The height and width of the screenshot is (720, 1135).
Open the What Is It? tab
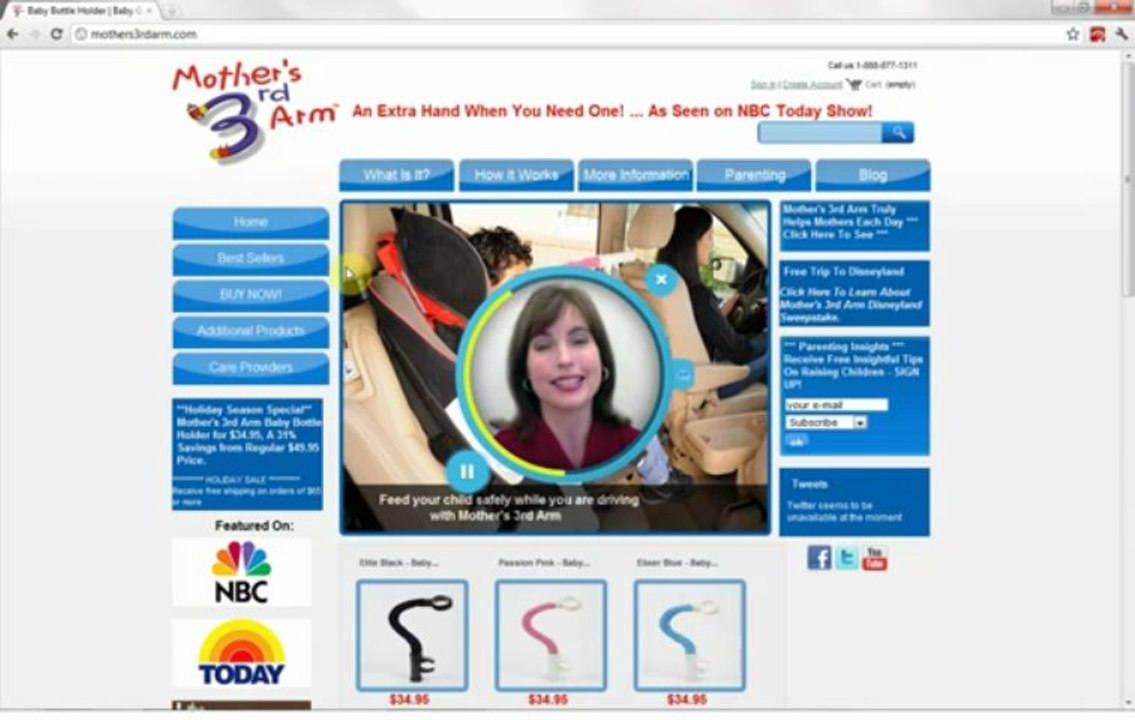point(397,175)
